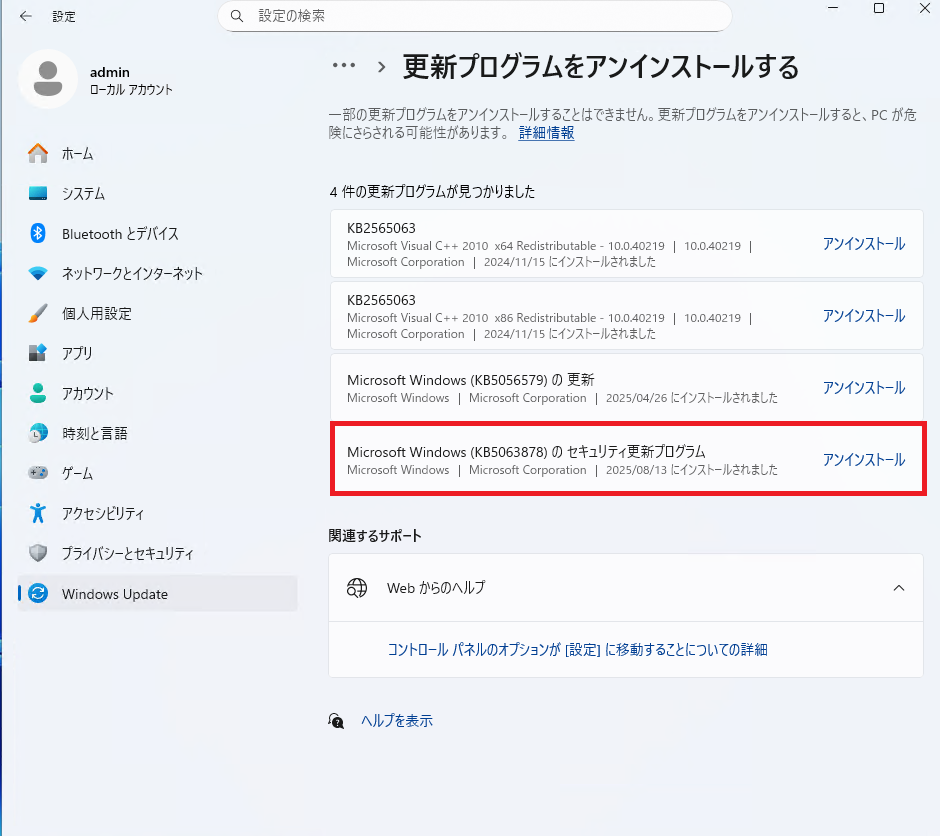Screen dimensions: 940x836
Task: Select ネットワークとインターネット in sidebar
Action: (x=158, y=273)
